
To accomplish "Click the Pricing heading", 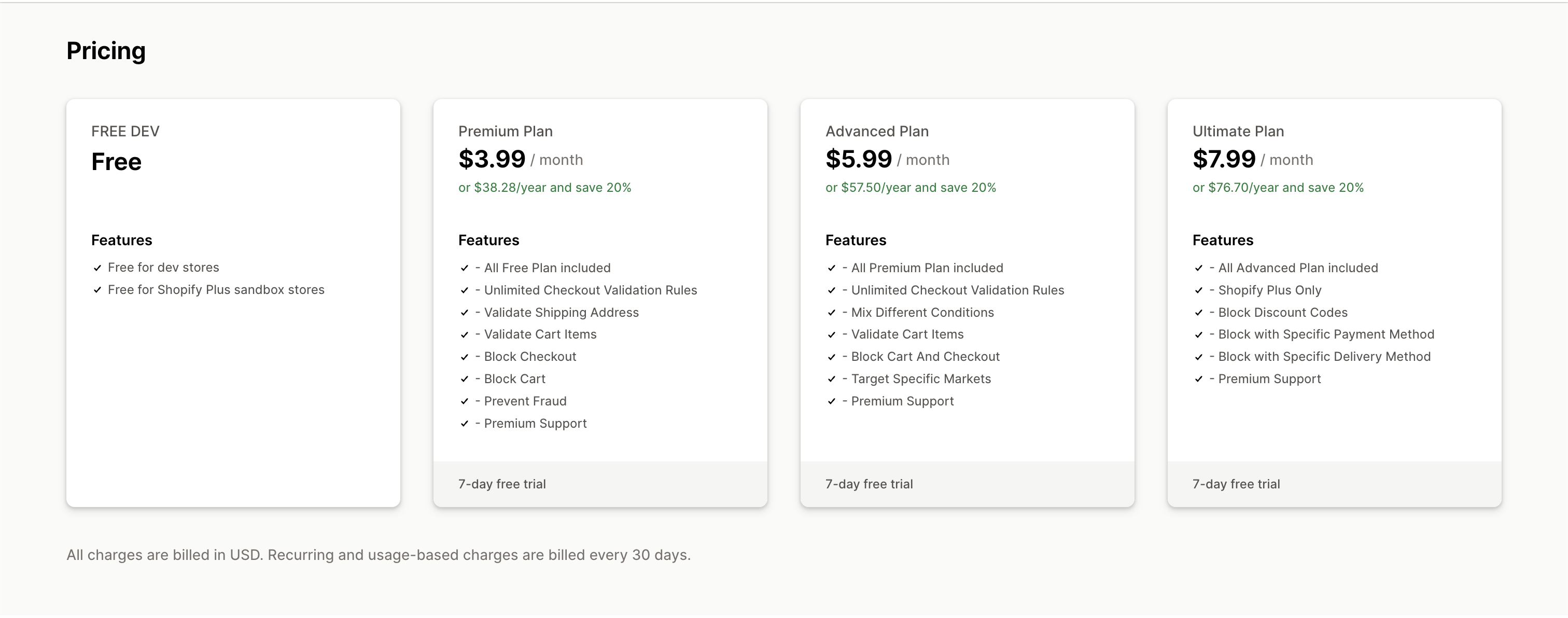I will 106,51.
